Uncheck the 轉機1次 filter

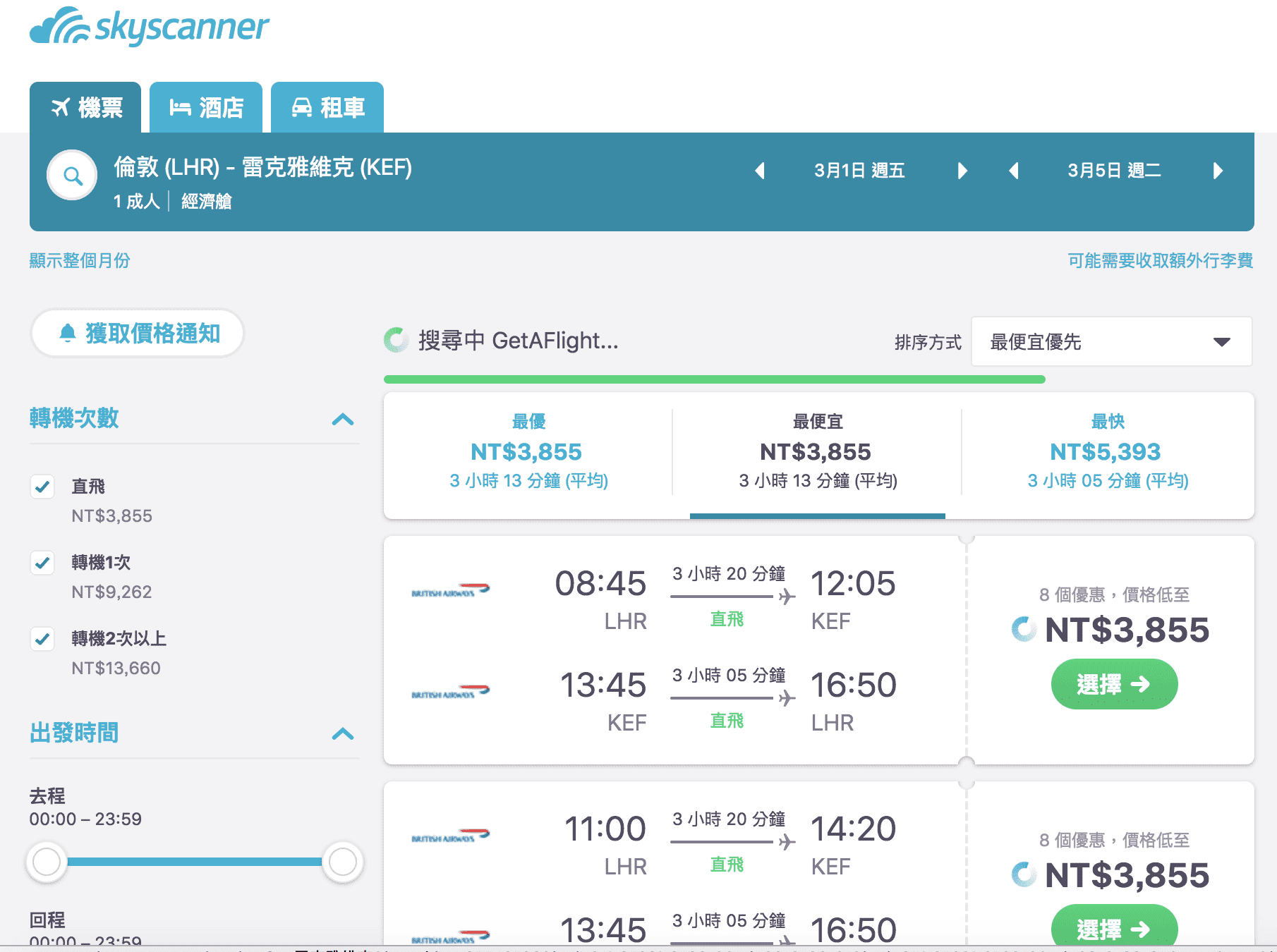42,563
